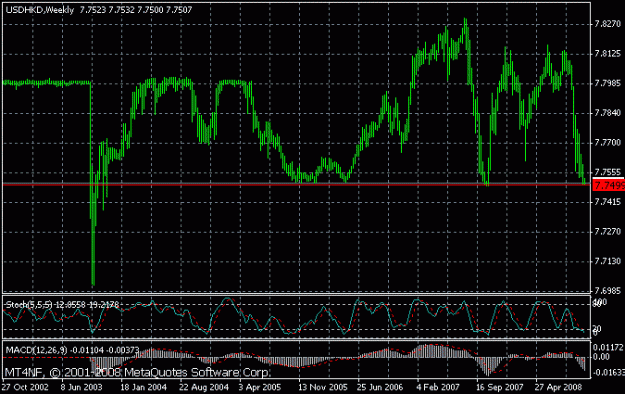Click the 16 Sep 2007 date label
Screen dimensions: 625x394
[499, 387]
